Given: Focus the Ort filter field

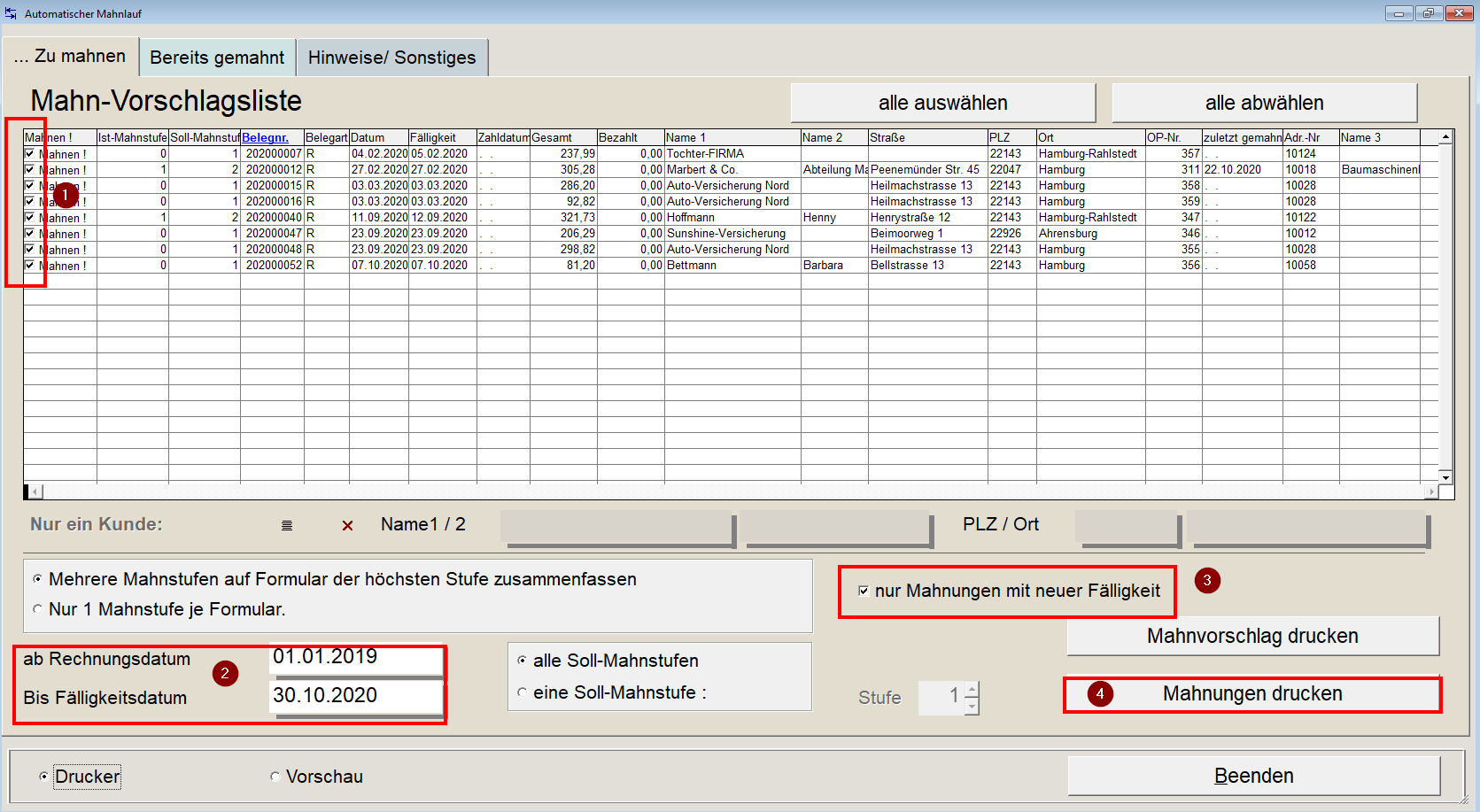Looking at the screenshot, I should (x=1308, y=529).
